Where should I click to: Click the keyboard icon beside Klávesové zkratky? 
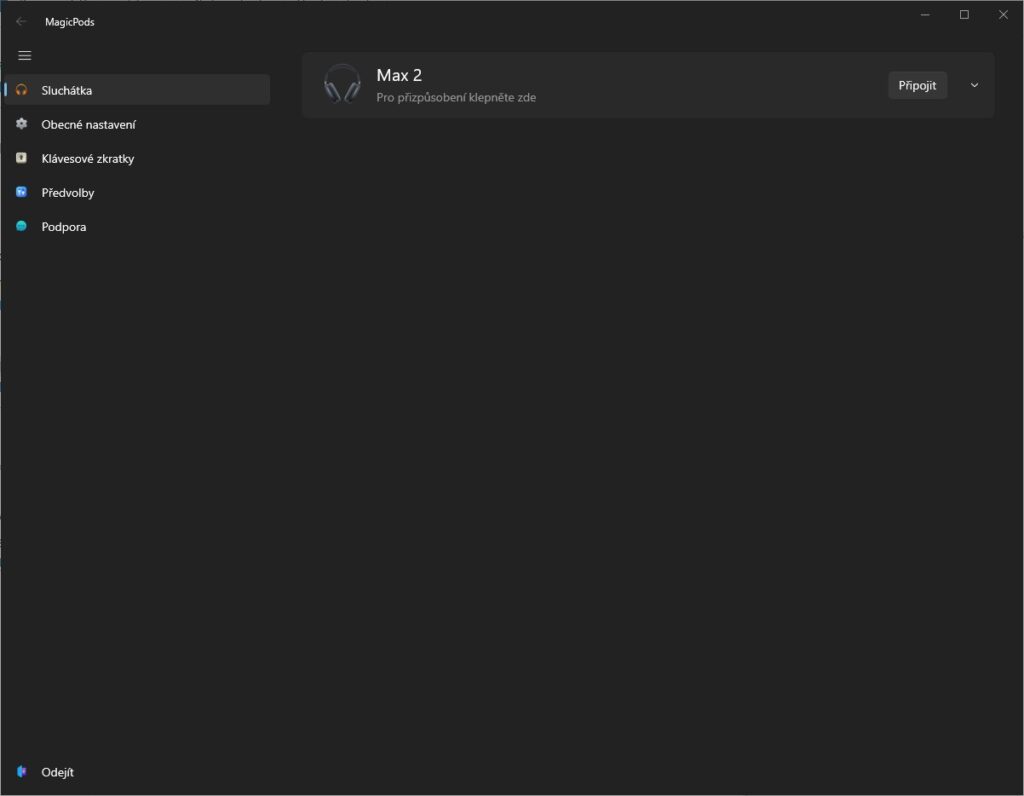pyautogui.click(x=22, y=157)
